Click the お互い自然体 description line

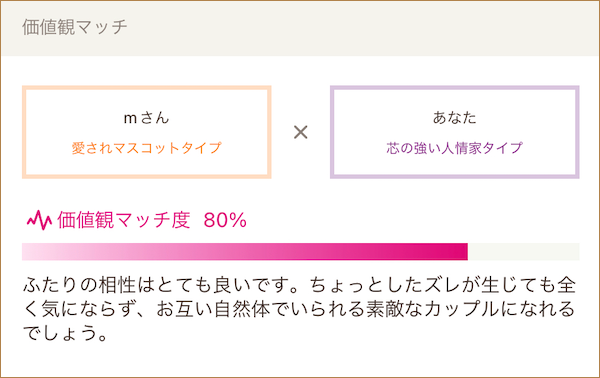(x=300, y=309)
